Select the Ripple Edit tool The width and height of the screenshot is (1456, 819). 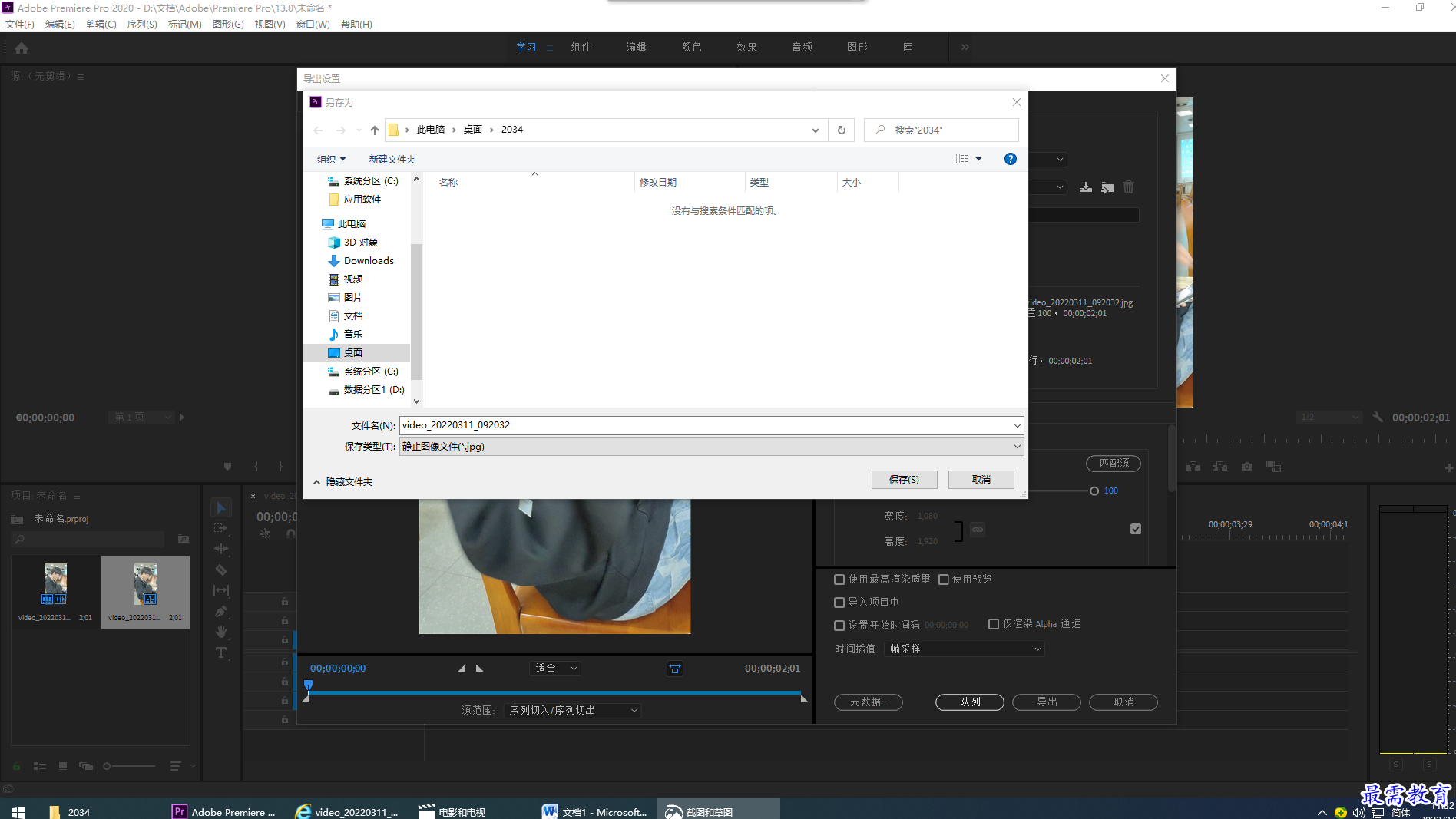tap(221, 549)
